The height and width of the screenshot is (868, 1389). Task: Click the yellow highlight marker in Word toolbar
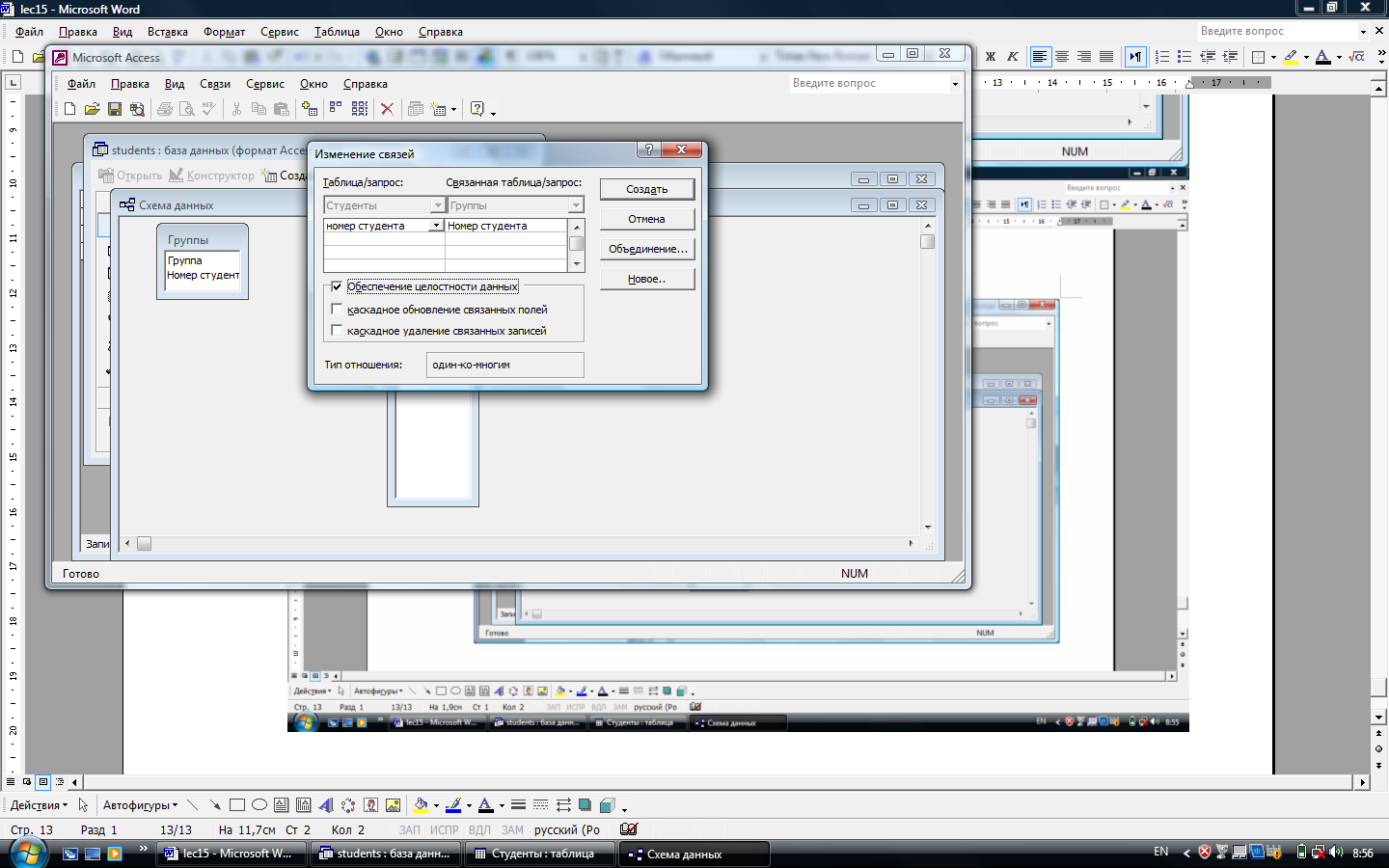click(x=1291, y=57)
